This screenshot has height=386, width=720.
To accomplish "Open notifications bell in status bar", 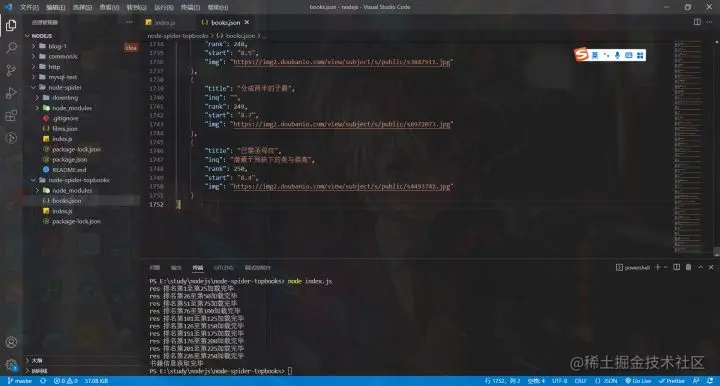I will (710, 381).
